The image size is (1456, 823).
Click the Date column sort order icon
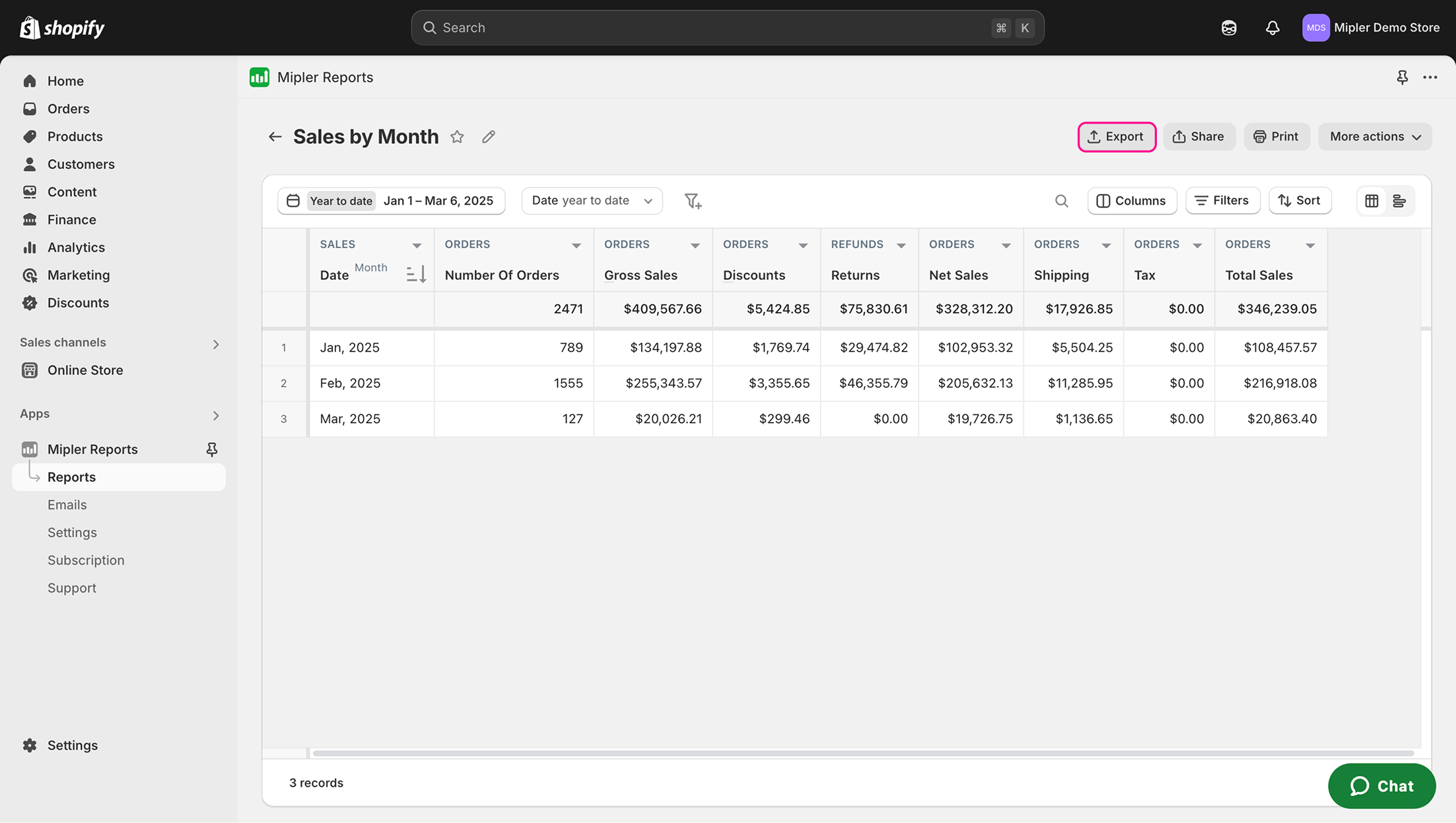tap(416, 274)
